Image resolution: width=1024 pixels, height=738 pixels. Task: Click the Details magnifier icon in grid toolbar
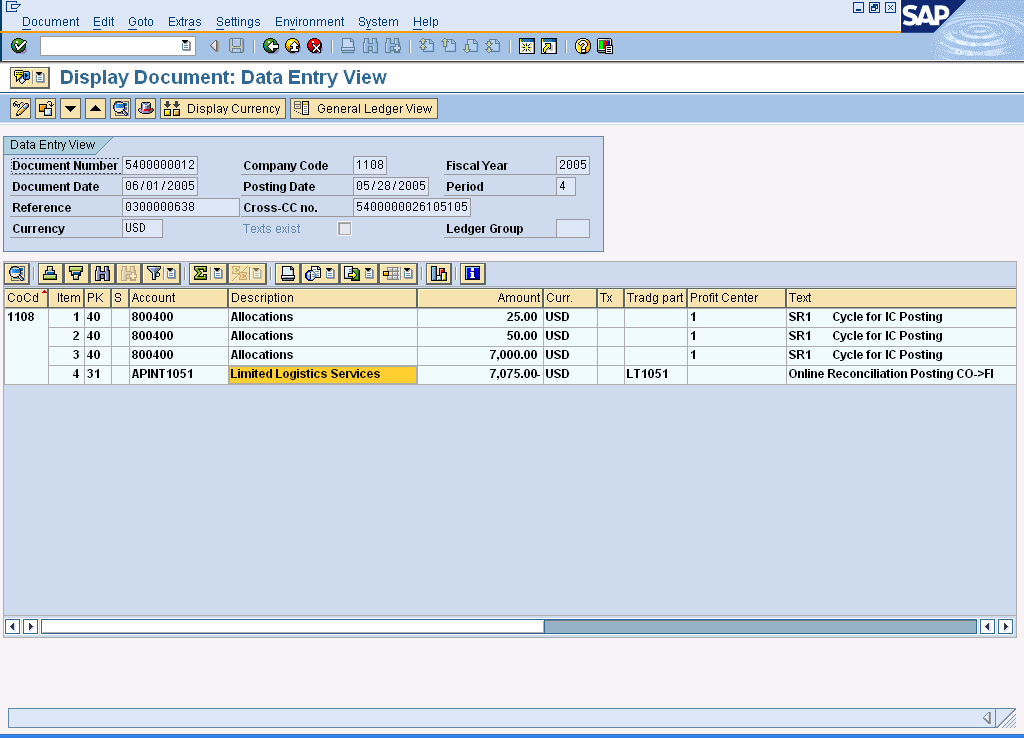[18, 274]
